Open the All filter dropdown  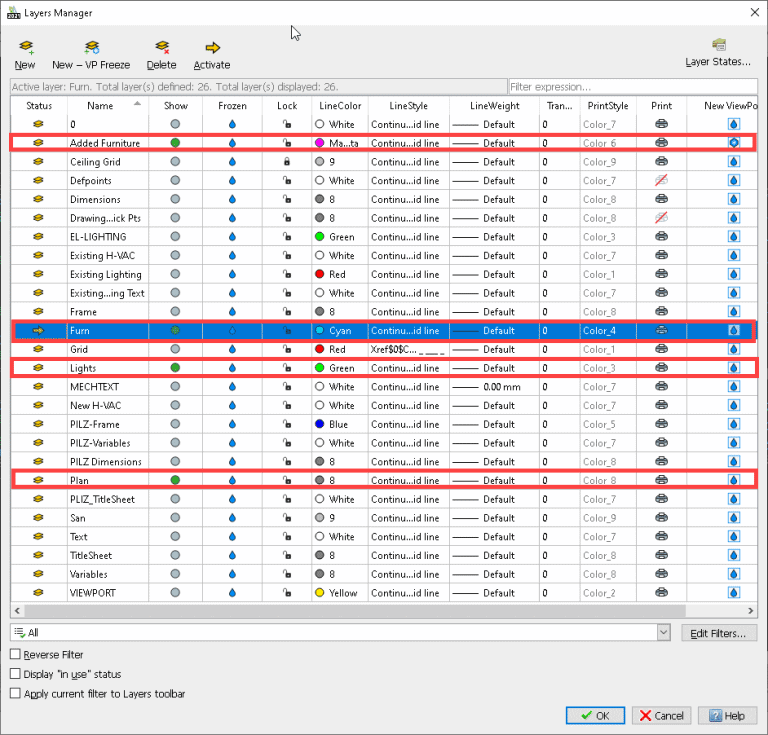tap(663, 632)
